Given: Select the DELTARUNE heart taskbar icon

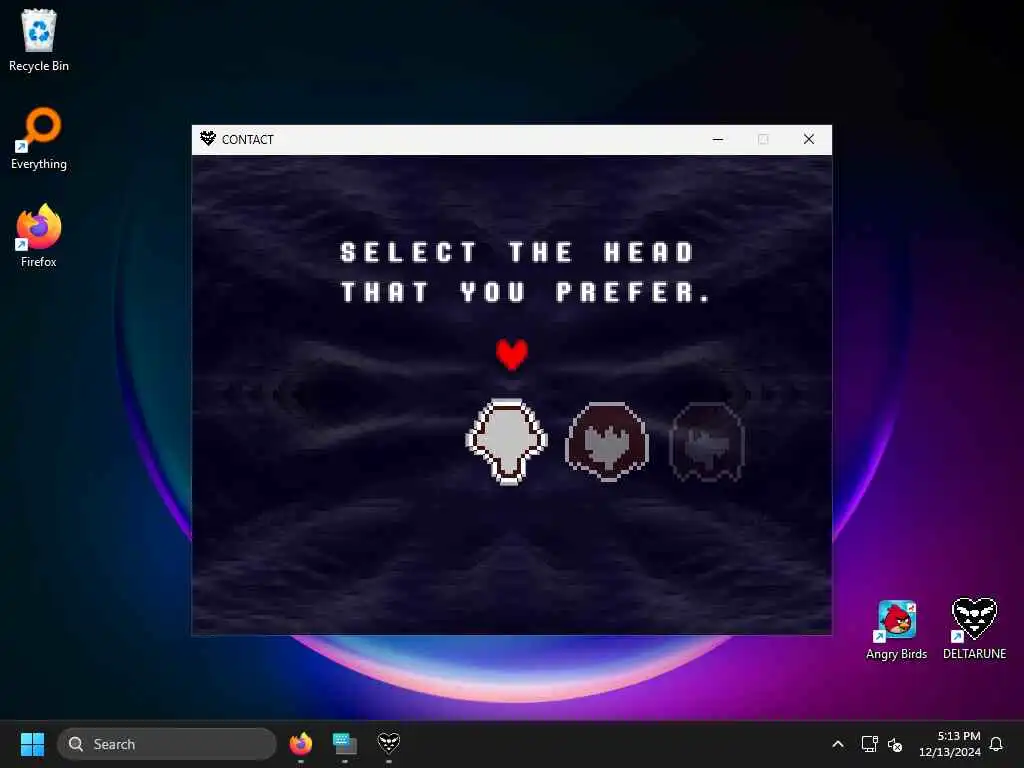Looking at the screenshot, I should click(389, 743).
